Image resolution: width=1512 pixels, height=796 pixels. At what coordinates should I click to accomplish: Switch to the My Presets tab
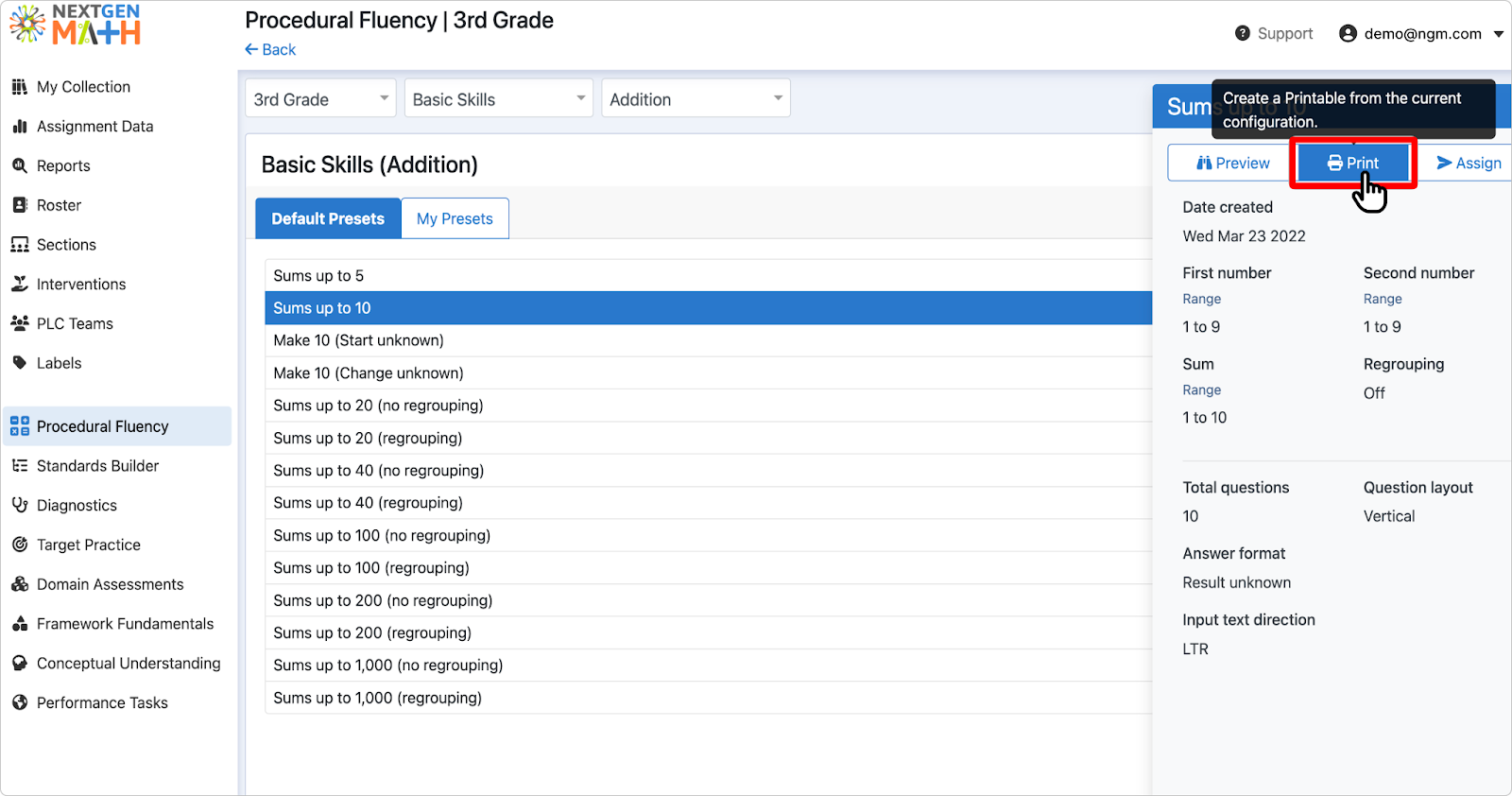pyautogui.click(x=455, y=218)
